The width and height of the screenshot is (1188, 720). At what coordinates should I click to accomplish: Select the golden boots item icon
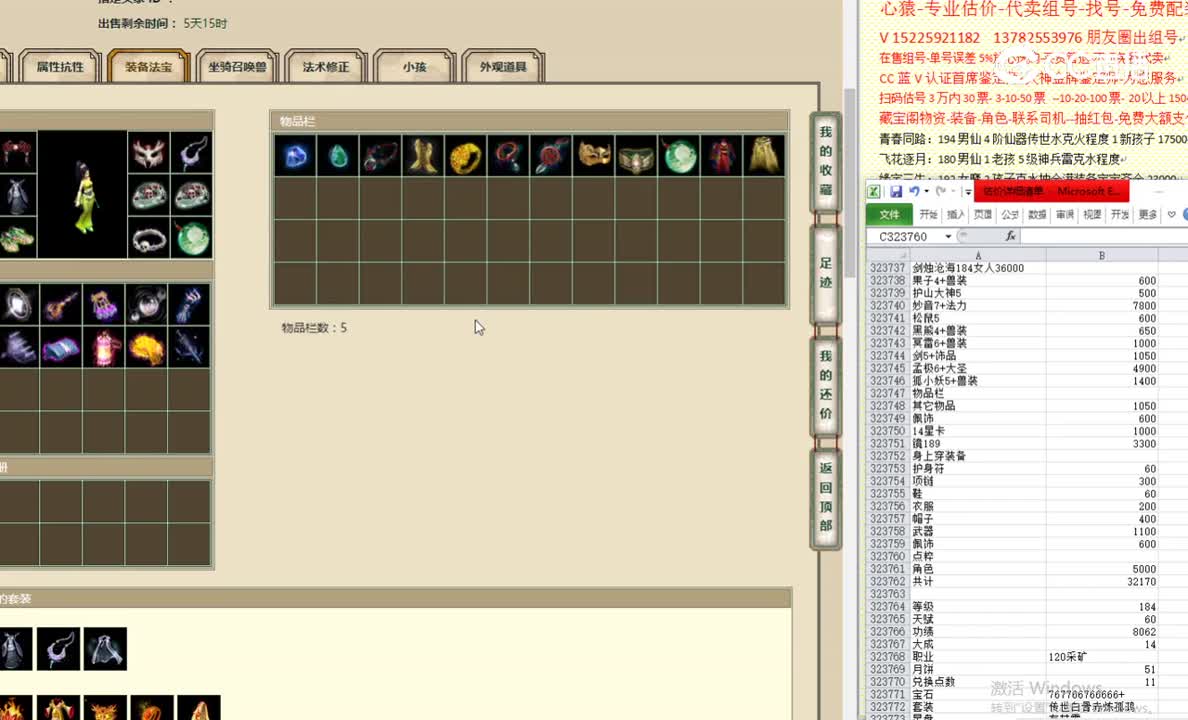[422, 158]
